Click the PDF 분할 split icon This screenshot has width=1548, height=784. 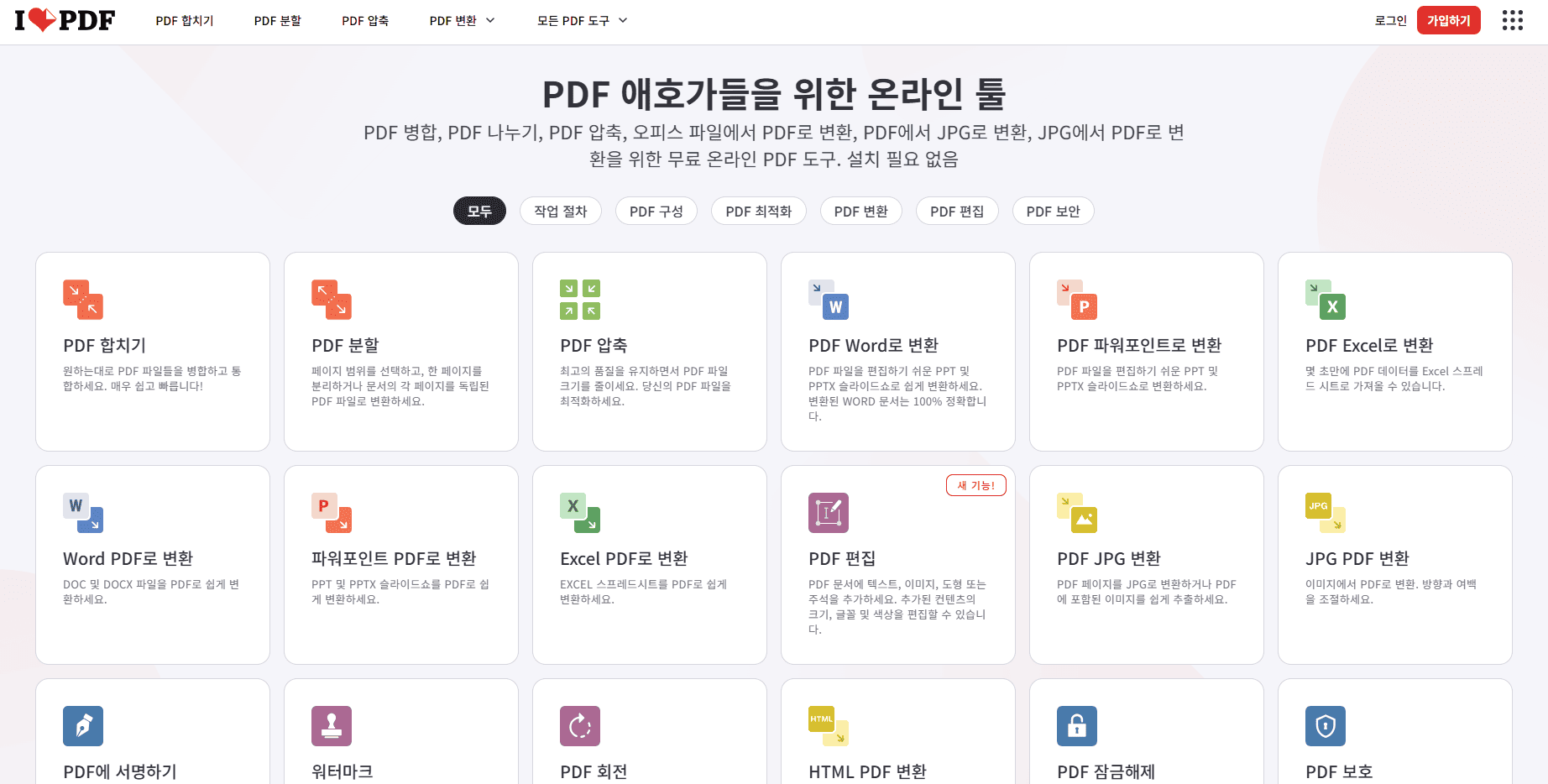point(331,300)
